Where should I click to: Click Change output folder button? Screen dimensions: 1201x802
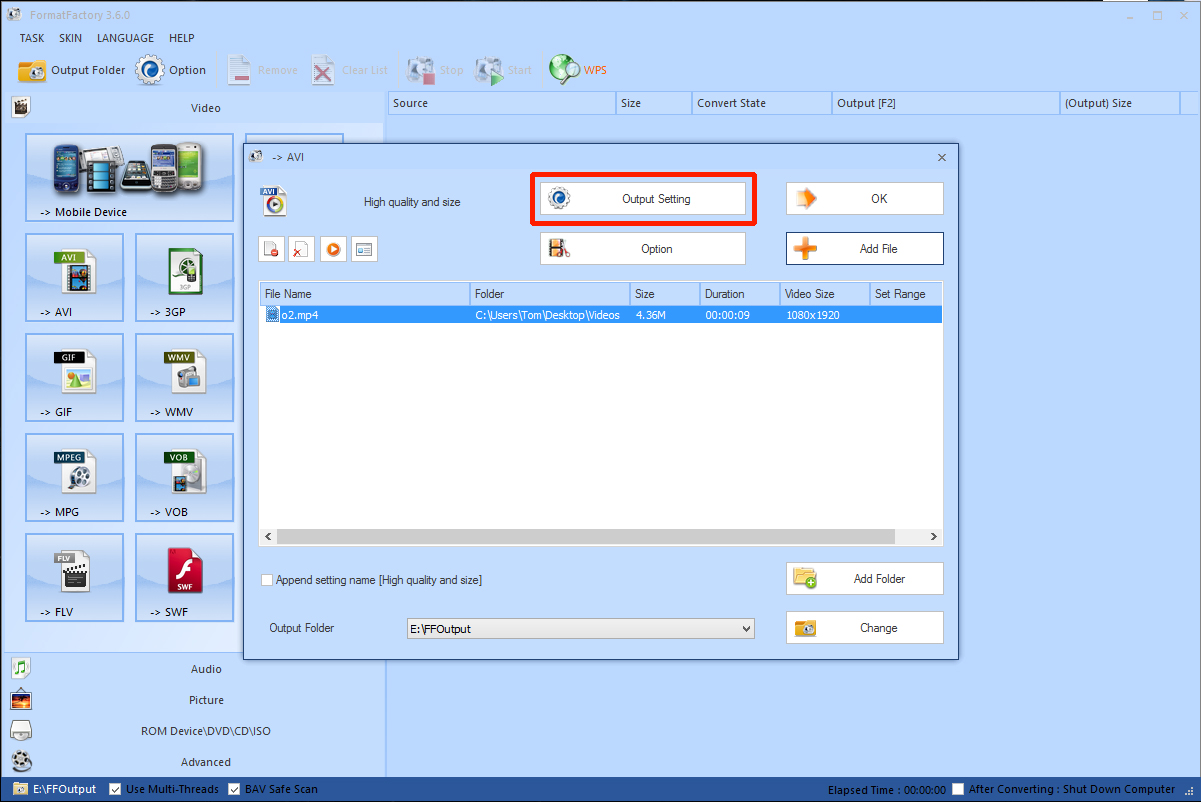[865, 628]
